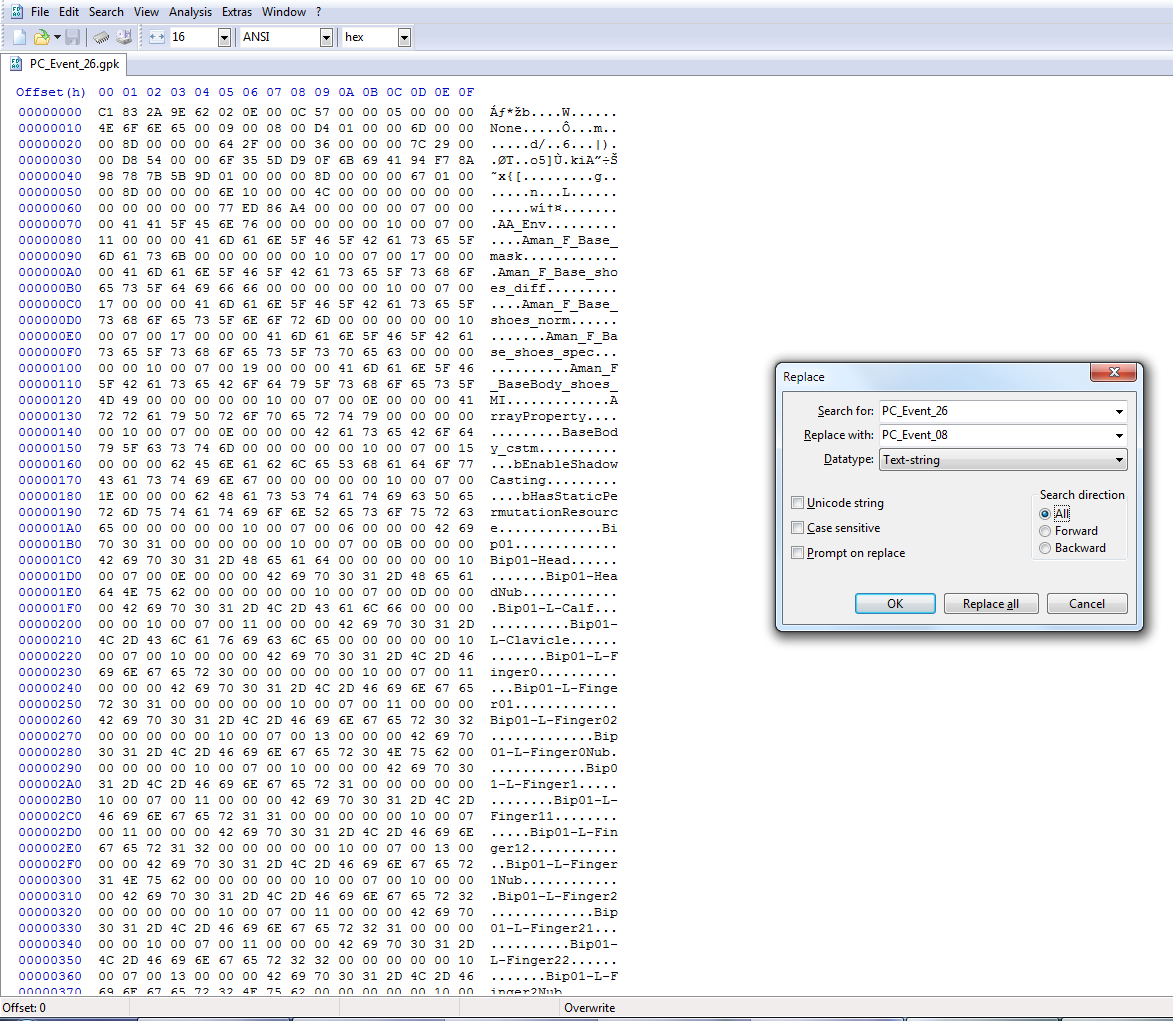
Task: Open the hex offset base dropdown
Action: (x=404, y=37)
